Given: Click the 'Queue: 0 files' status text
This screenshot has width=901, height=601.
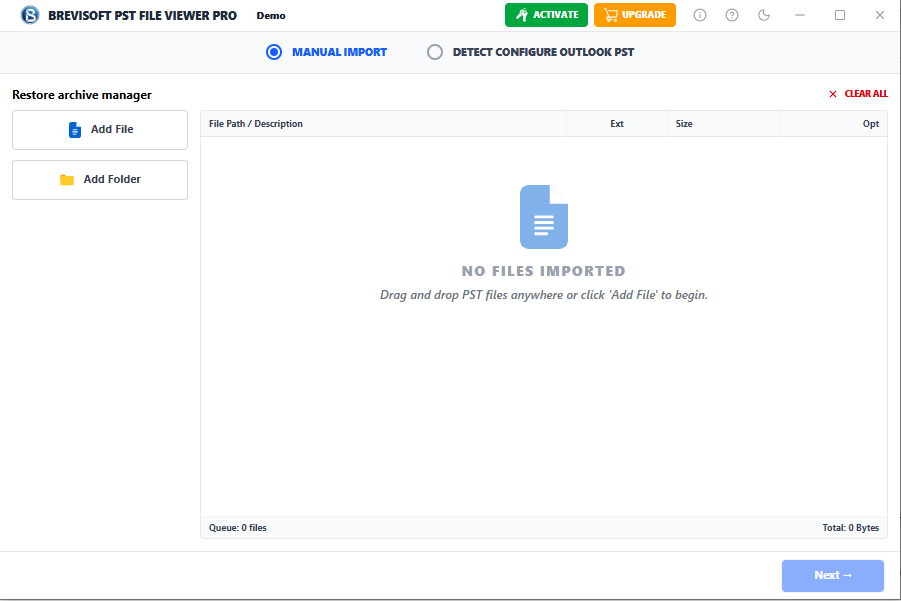Looking at the screenshot, I should click(x=237, y=527).
